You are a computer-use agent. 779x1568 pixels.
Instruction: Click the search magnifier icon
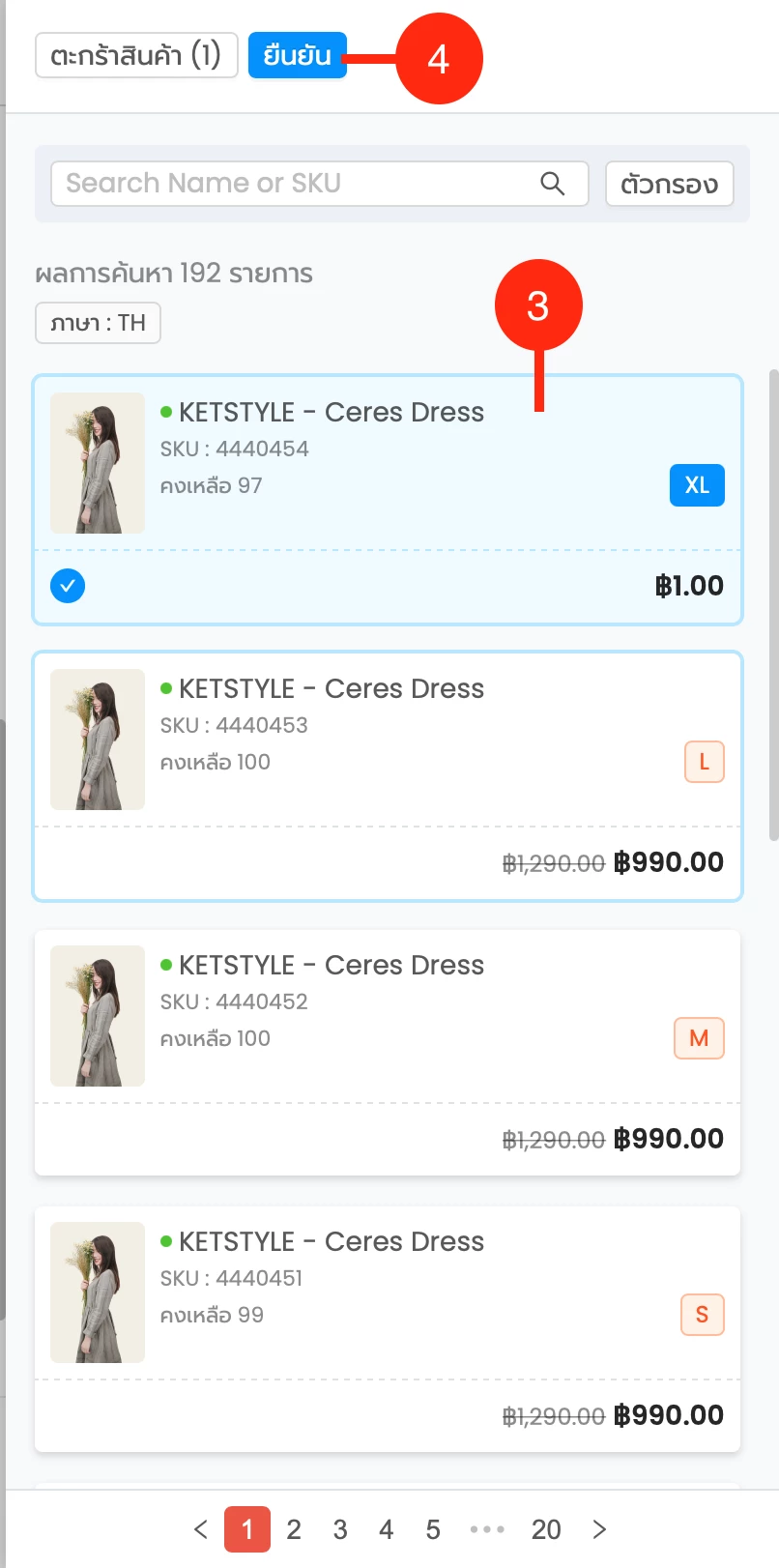click(552, 183)
